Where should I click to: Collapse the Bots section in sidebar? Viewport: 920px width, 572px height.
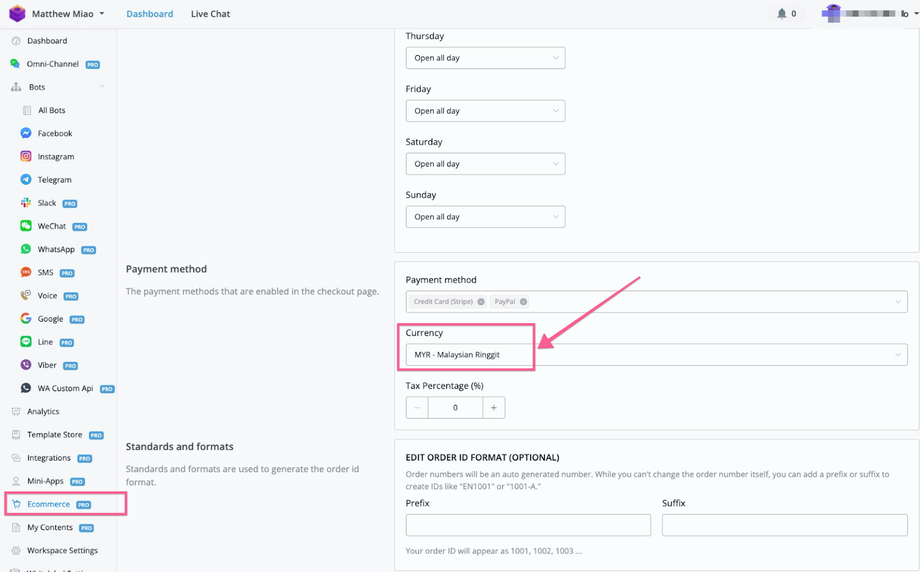102,87
